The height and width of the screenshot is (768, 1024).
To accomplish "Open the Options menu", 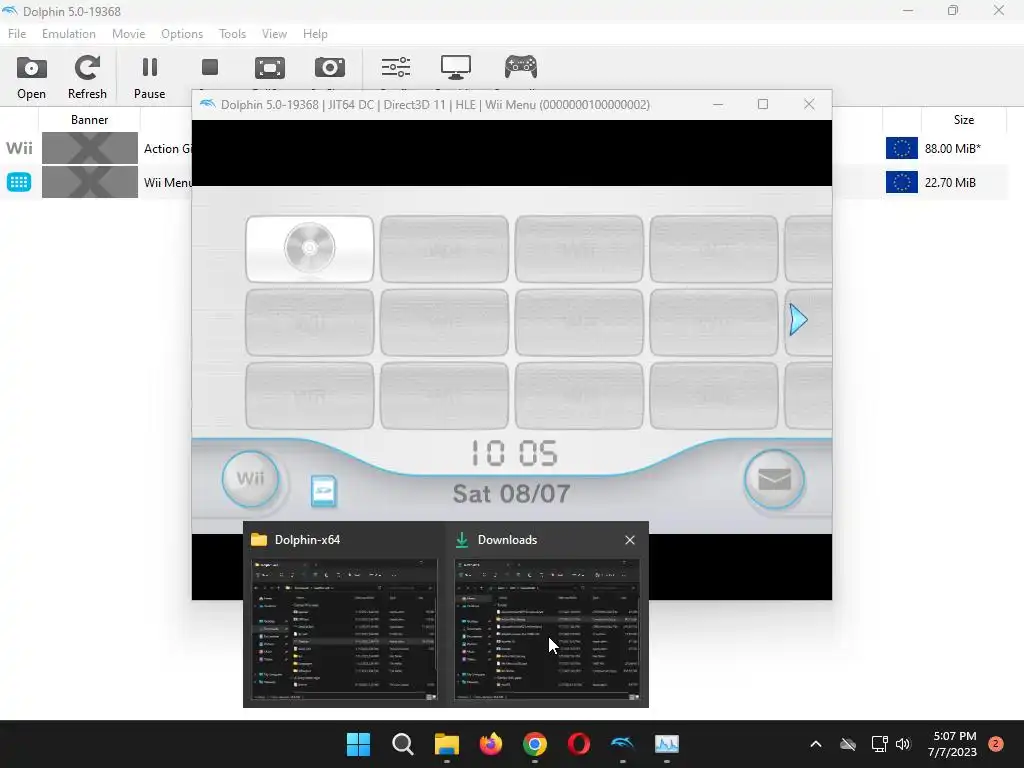I will click(x=182, y=34).
